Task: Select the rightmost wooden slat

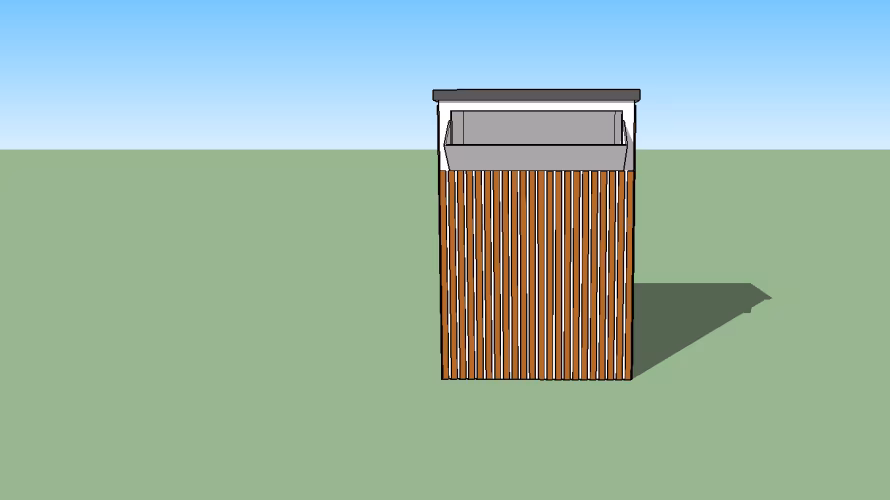Action: [627, 275]
